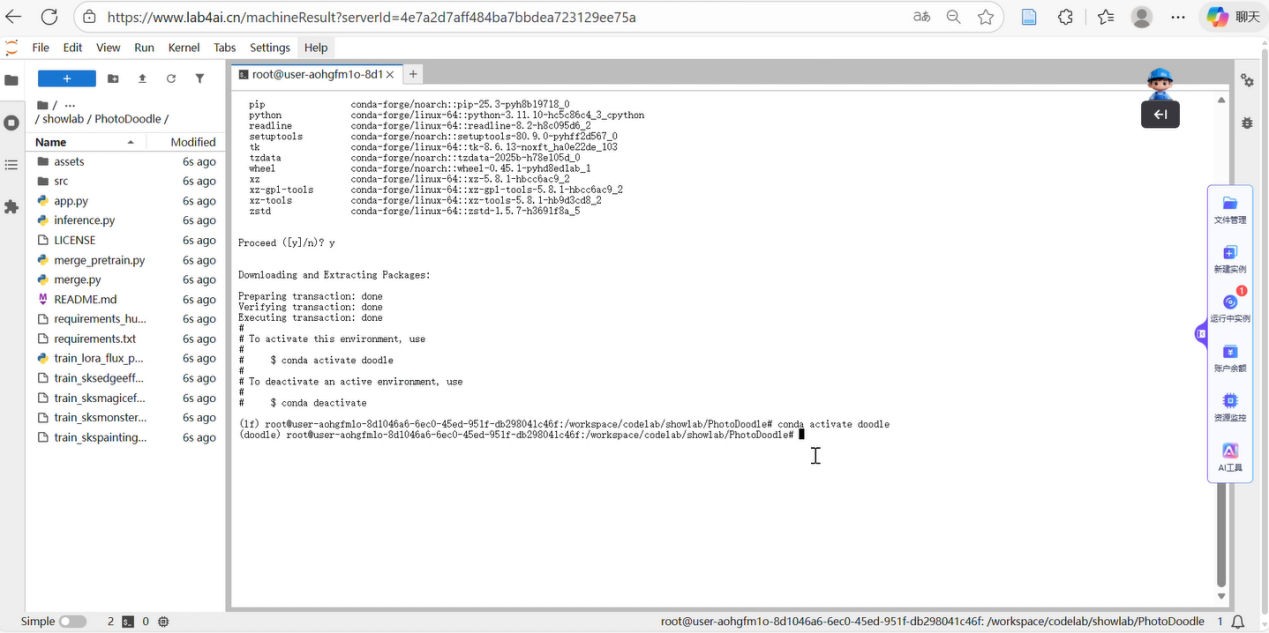
Task: Open the AI工具 panel
Action: tap(1230, 457)
